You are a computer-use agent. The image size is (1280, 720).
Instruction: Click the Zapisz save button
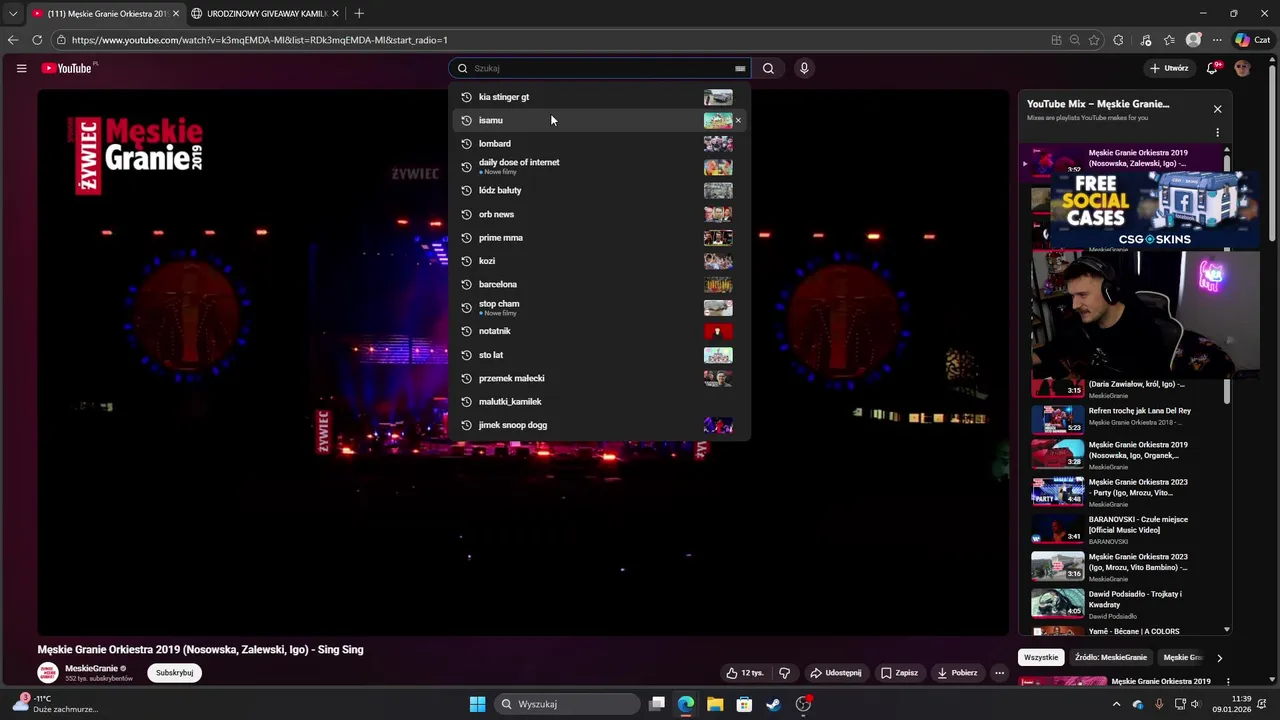pos(899,673)
